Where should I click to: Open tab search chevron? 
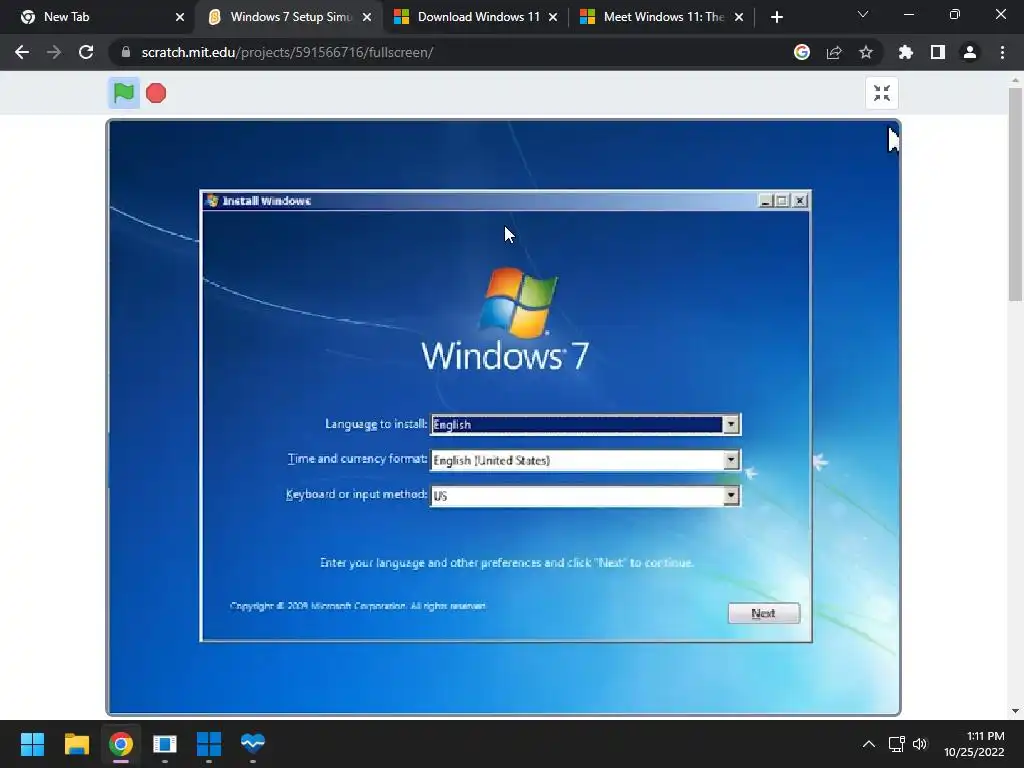[863, 14]
